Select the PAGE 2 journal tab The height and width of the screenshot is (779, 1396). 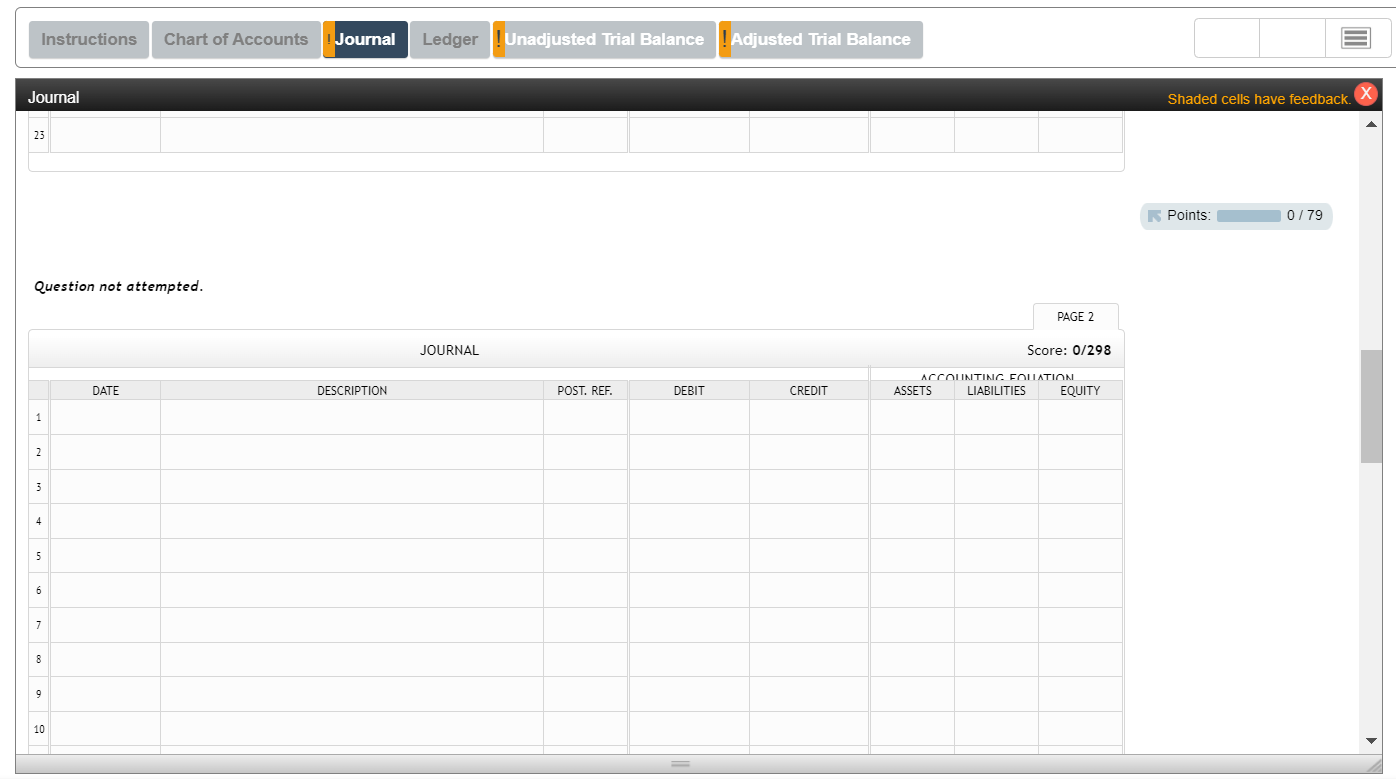click(x=1075, y=317)
